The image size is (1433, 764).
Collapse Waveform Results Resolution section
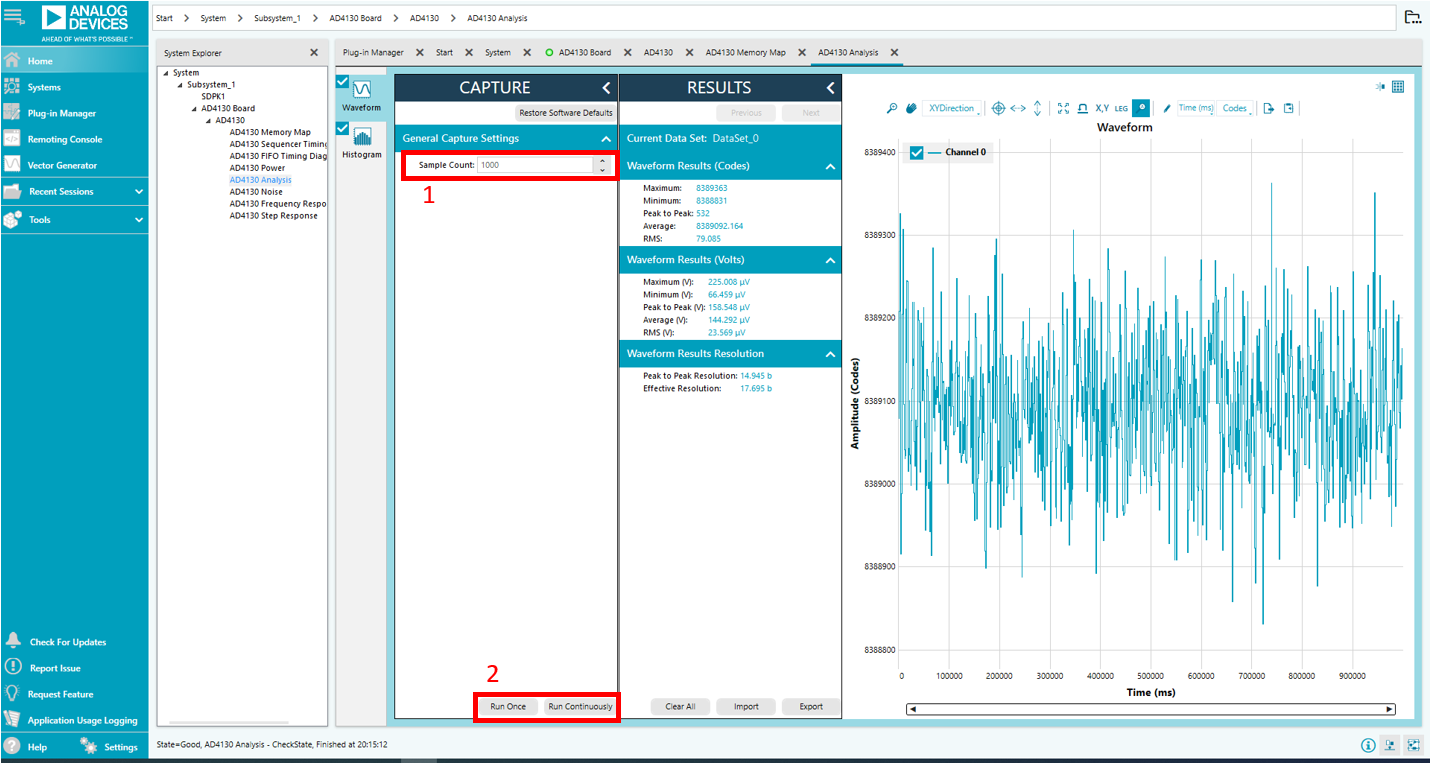(x=830, y=354)
